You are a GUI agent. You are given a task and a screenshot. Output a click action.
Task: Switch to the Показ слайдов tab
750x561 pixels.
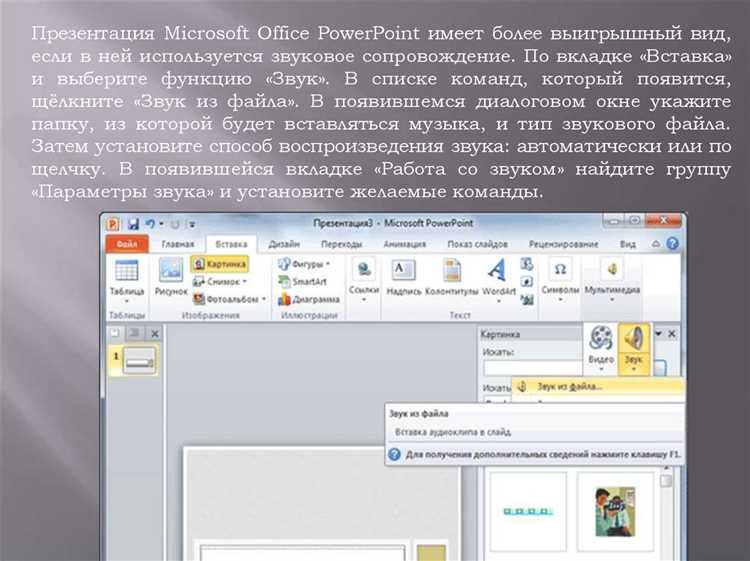(477, 244)
